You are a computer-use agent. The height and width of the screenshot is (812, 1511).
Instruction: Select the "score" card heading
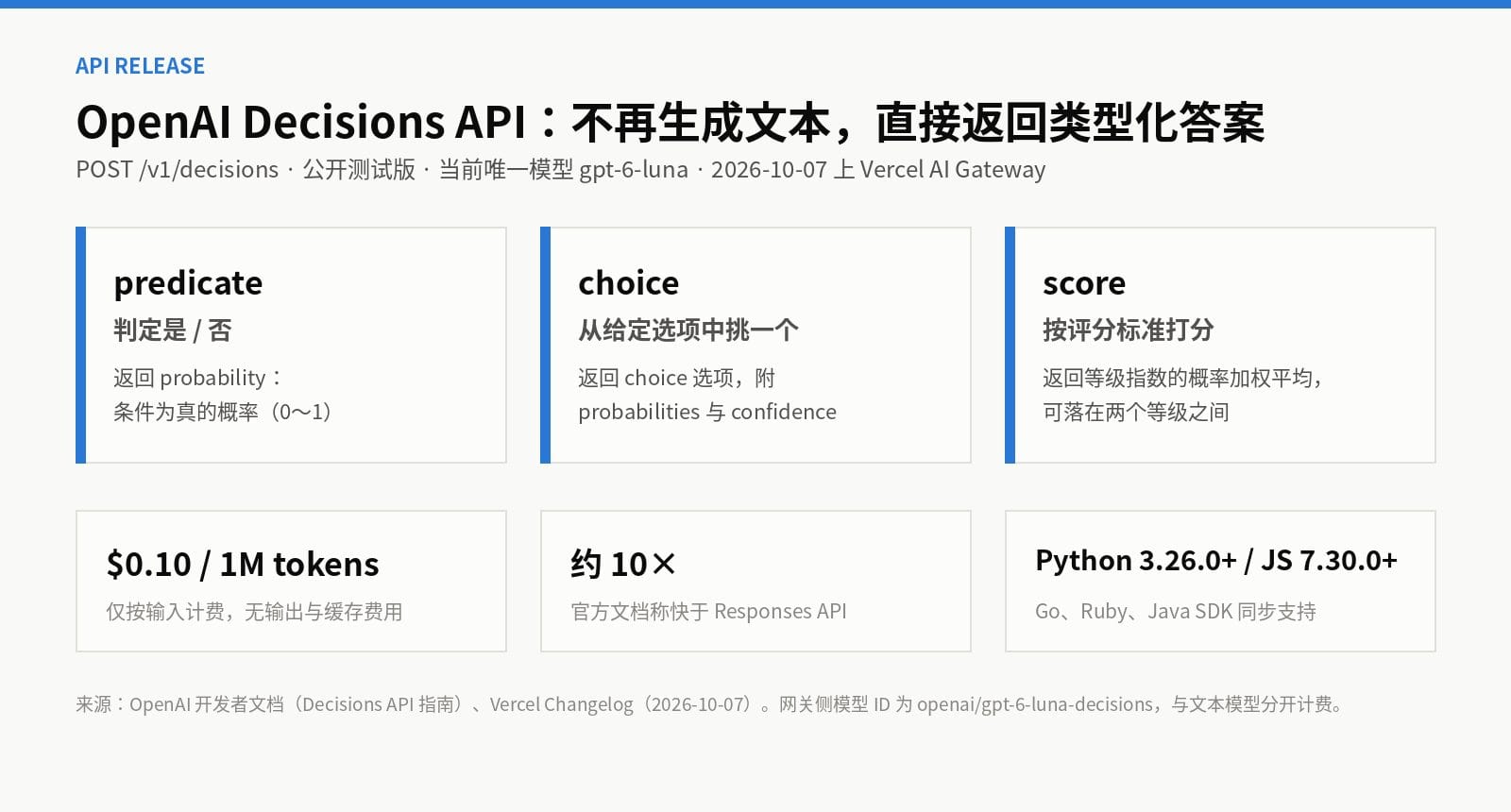point(1084,283)
